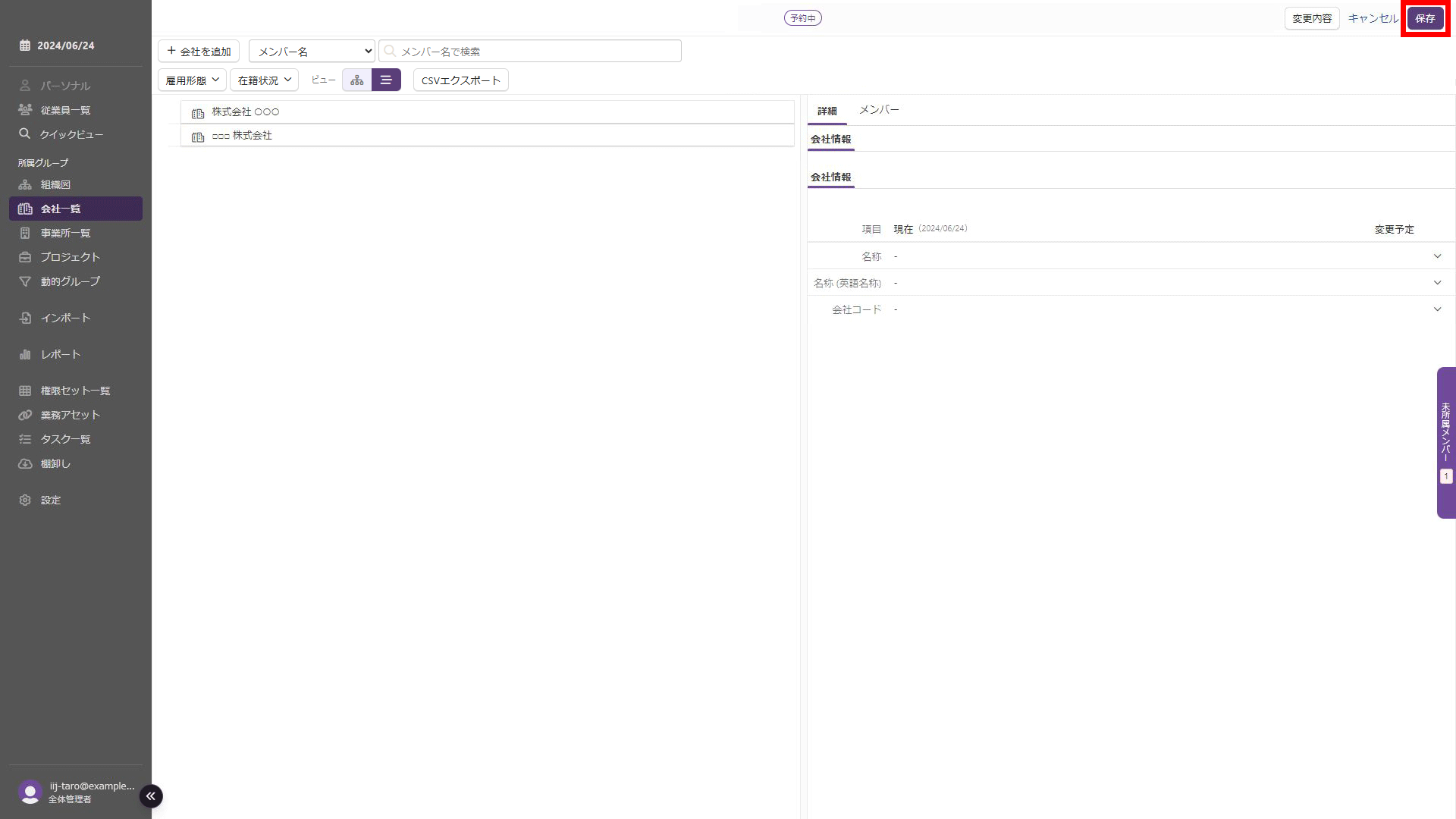Image resolution: width=1456 pixels, height=819 pixels.
Task: Click the 業務アセット link icon
Action: click(x=25, y=415)
